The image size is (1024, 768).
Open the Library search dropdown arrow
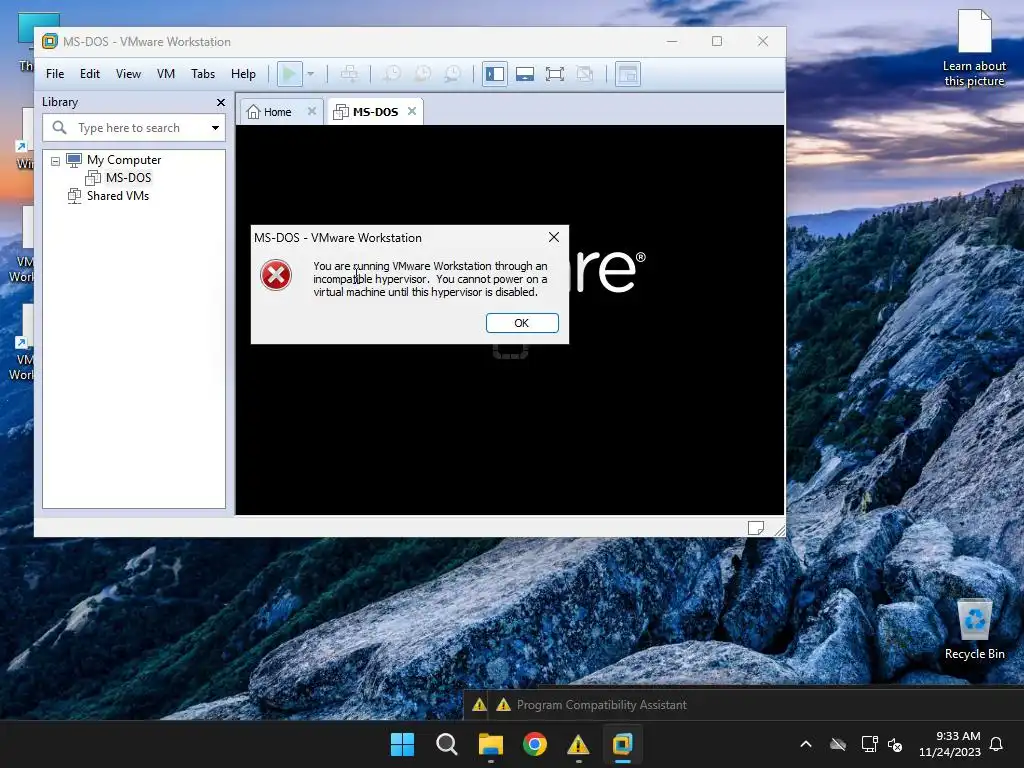(x=216, y=128)
